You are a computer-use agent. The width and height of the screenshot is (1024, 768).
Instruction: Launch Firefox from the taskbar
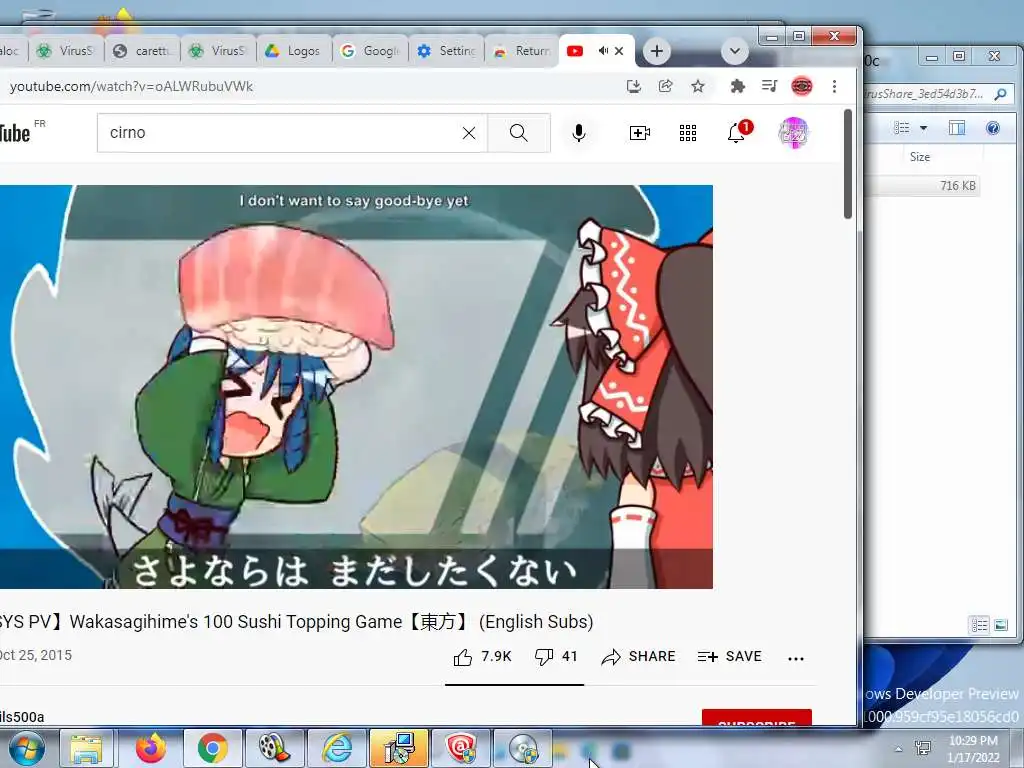[x=150, y=748]
